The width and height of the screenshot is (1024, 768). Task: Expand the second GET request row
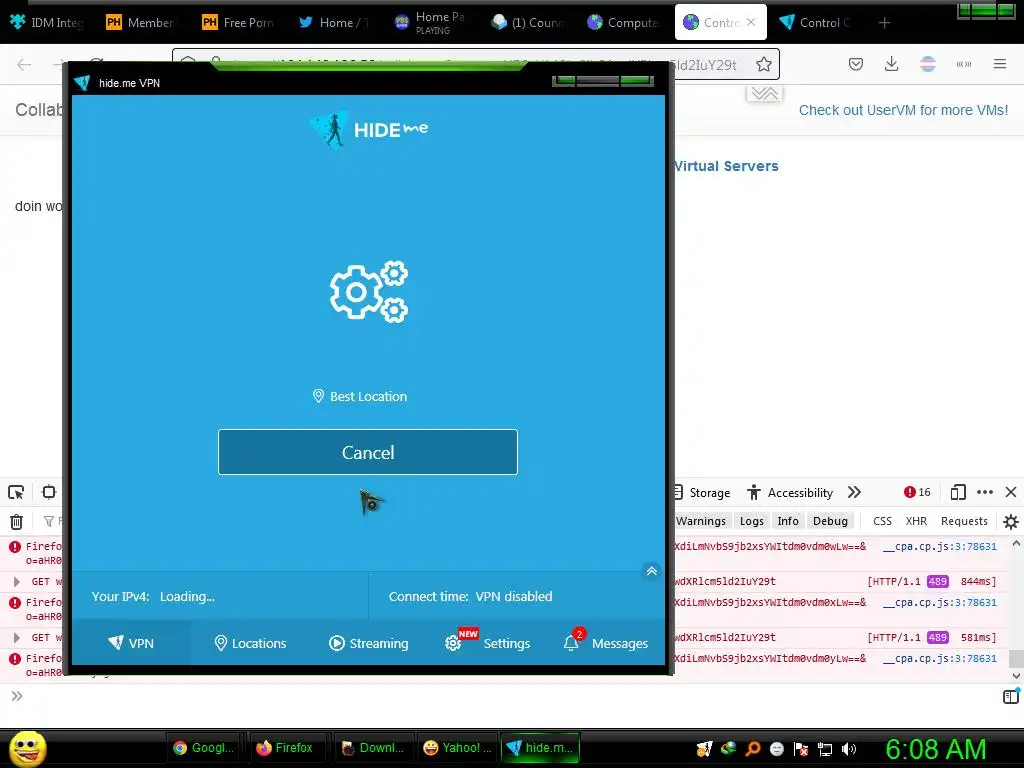16,637
